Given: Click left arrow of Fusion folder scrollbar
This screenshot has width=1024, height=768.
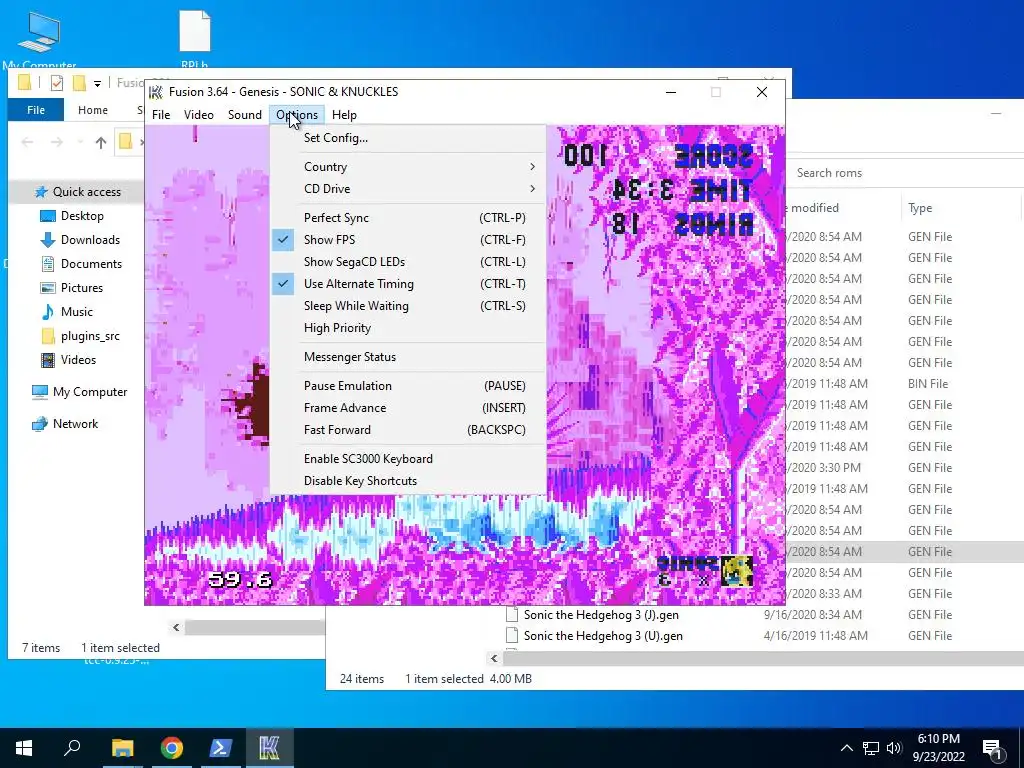Looking at the screenshot, I should tap(176, 628).
